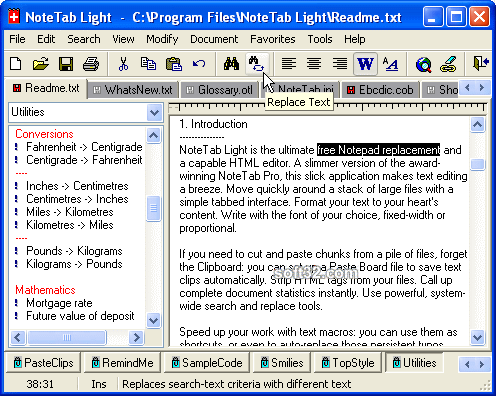
Task: Switch to the Ebcdic.cob tab
Action: point(380,90)
